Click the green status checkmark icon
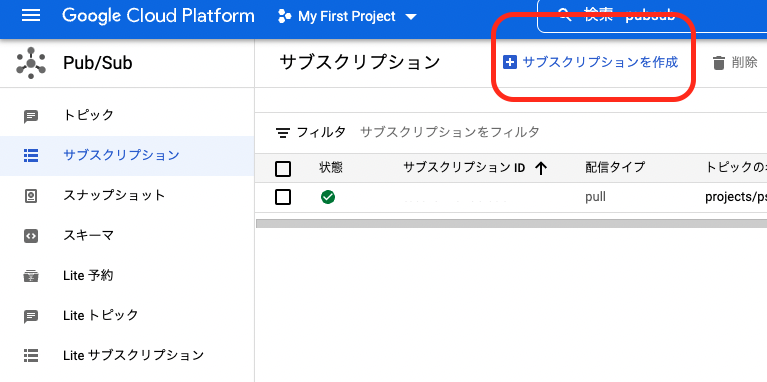 tap(328, 198)
